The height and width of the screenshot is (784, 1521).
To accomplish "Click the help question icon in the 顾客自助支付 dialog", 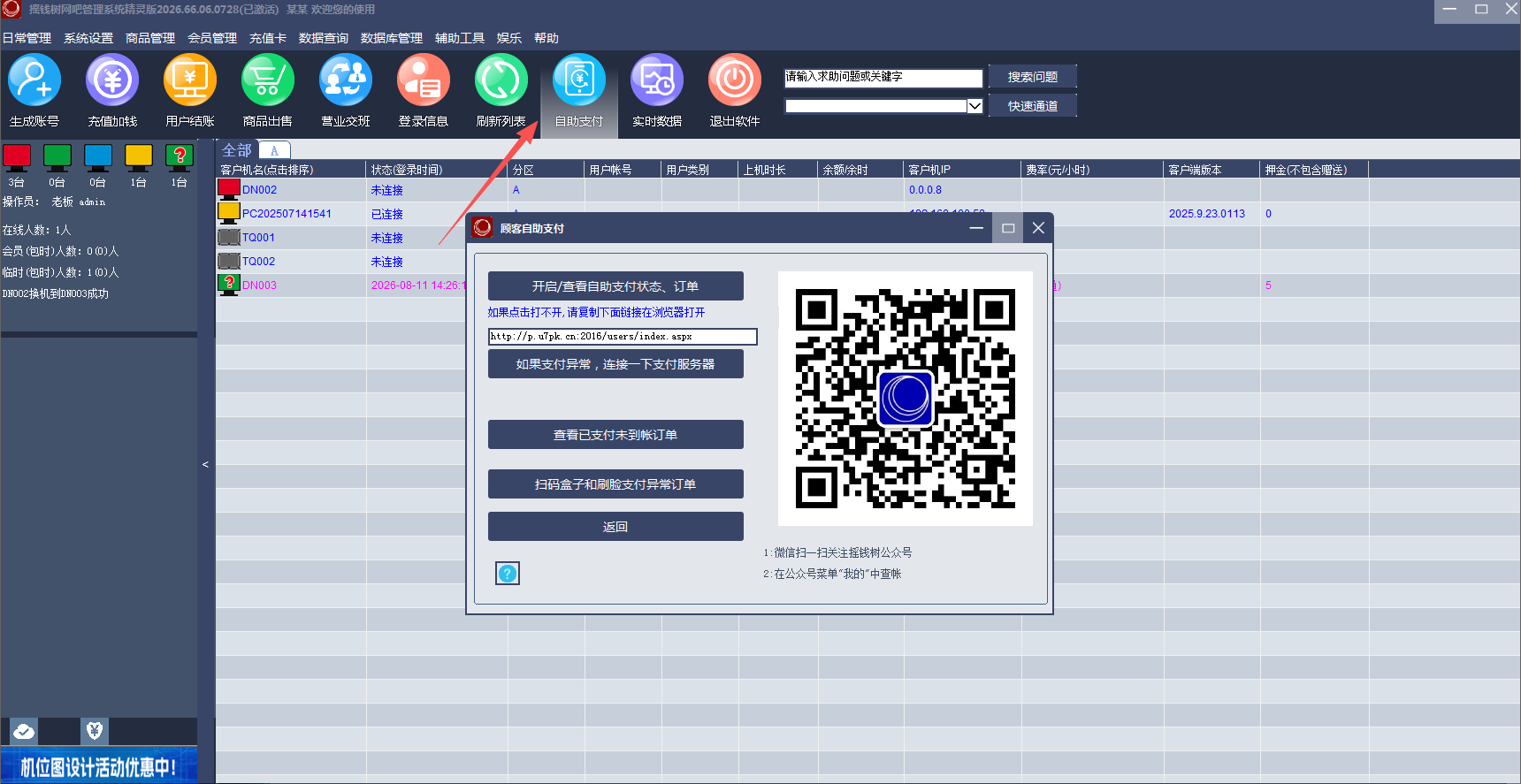I will [508, 574].
